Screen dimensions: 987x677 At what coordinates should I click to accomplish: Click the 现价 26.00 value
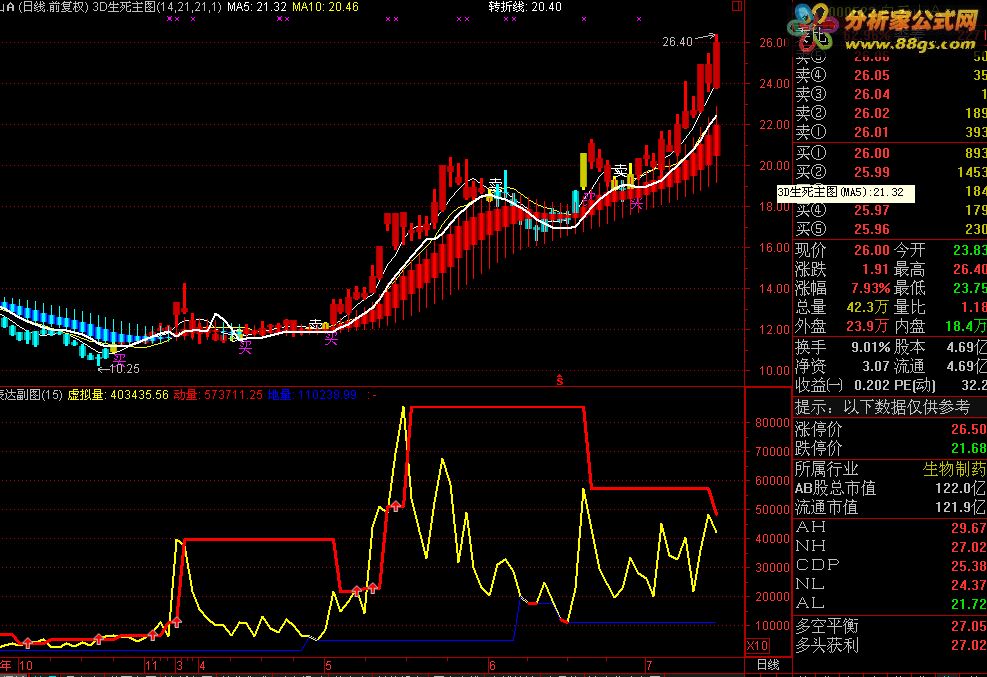(x=872, y=250)
